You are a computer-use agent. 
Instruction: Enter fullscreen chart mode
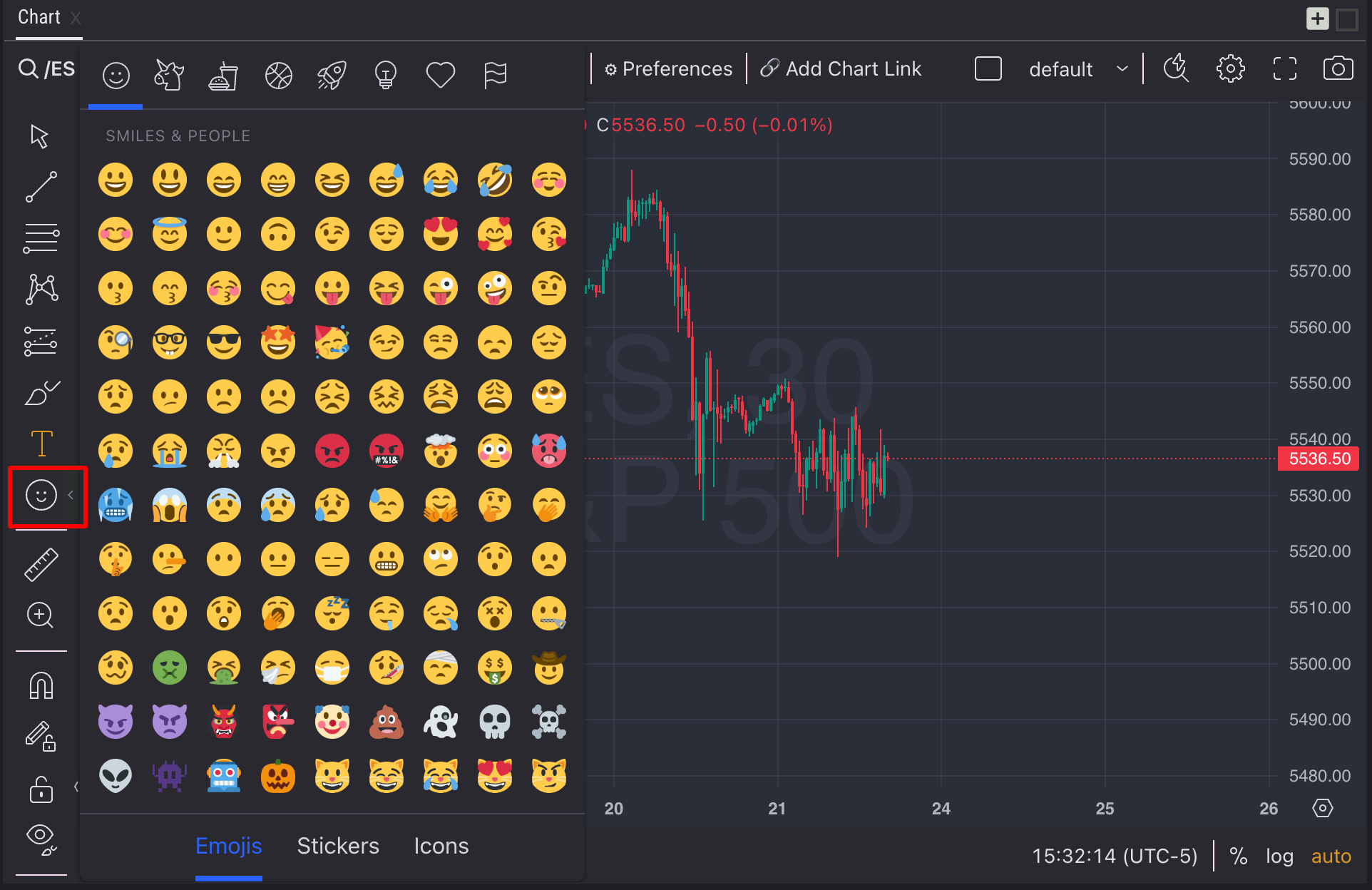[x=1284, y=69]
